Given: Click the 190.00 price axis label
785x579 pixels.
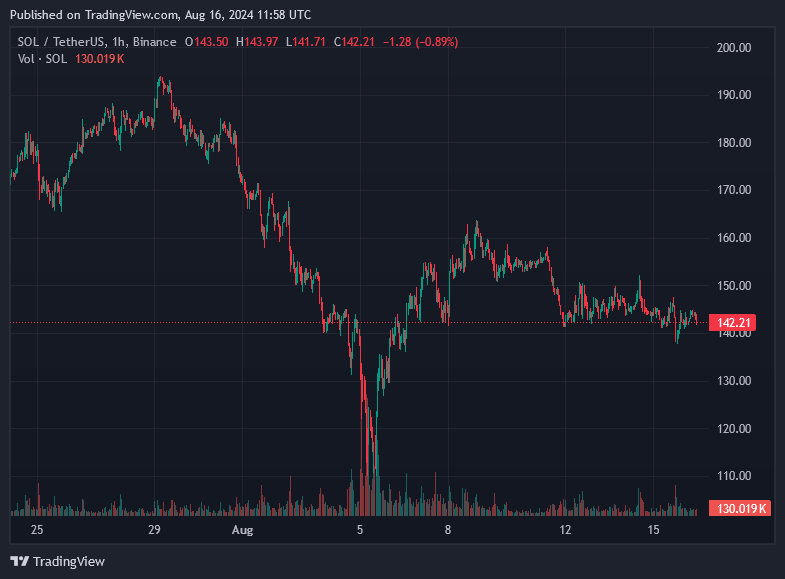Looking at the screenshot, I should tap(734, 95).
